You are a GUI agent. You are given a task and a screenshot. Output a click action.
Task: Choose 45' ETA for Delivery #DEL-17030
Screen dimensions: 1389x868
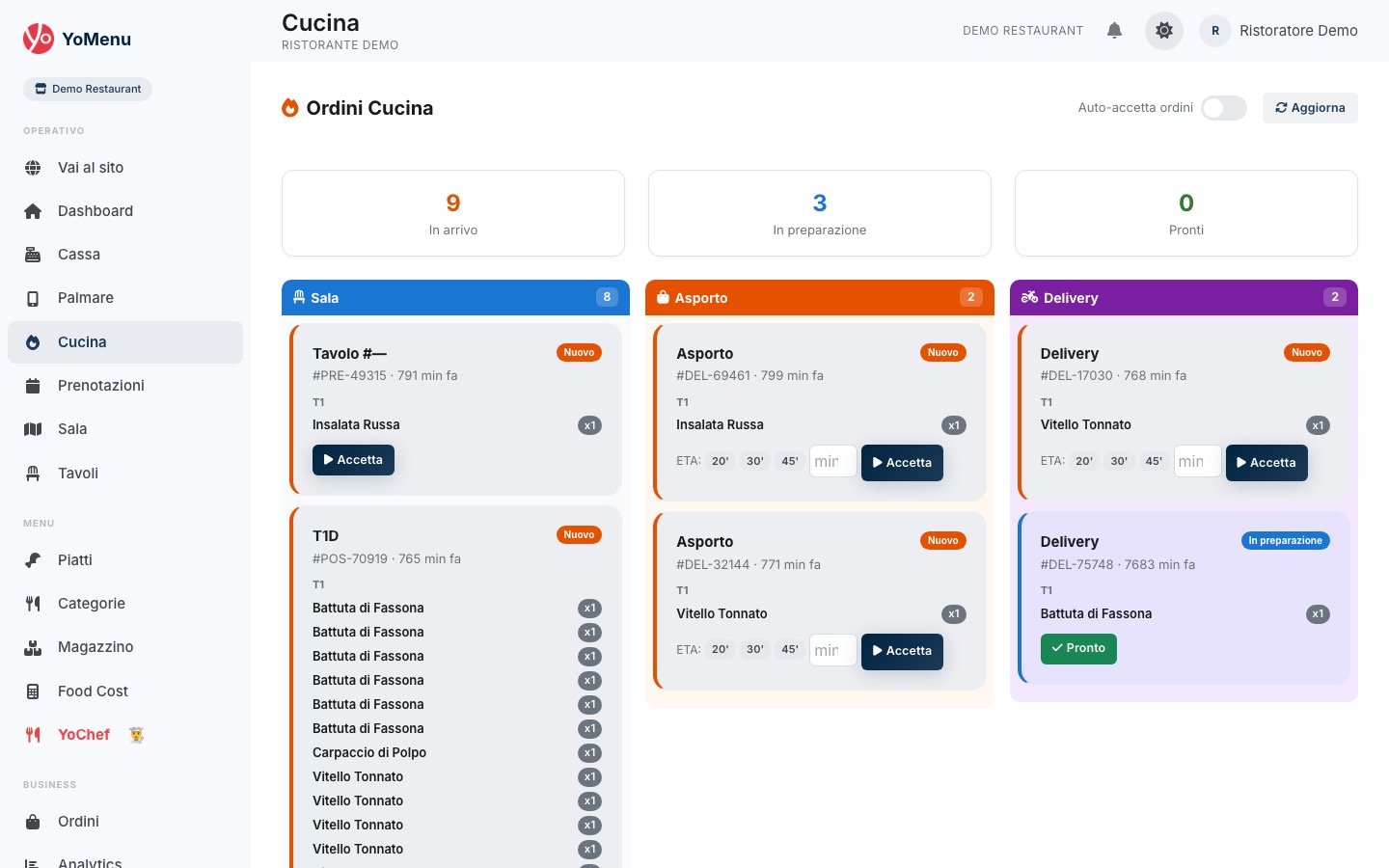tap(1154, 461)
